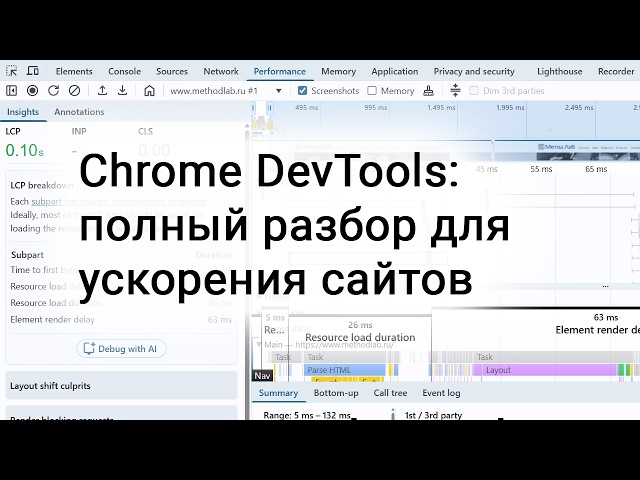Click the Debug with AI button
640x480 pixels.
click(121, 349)
